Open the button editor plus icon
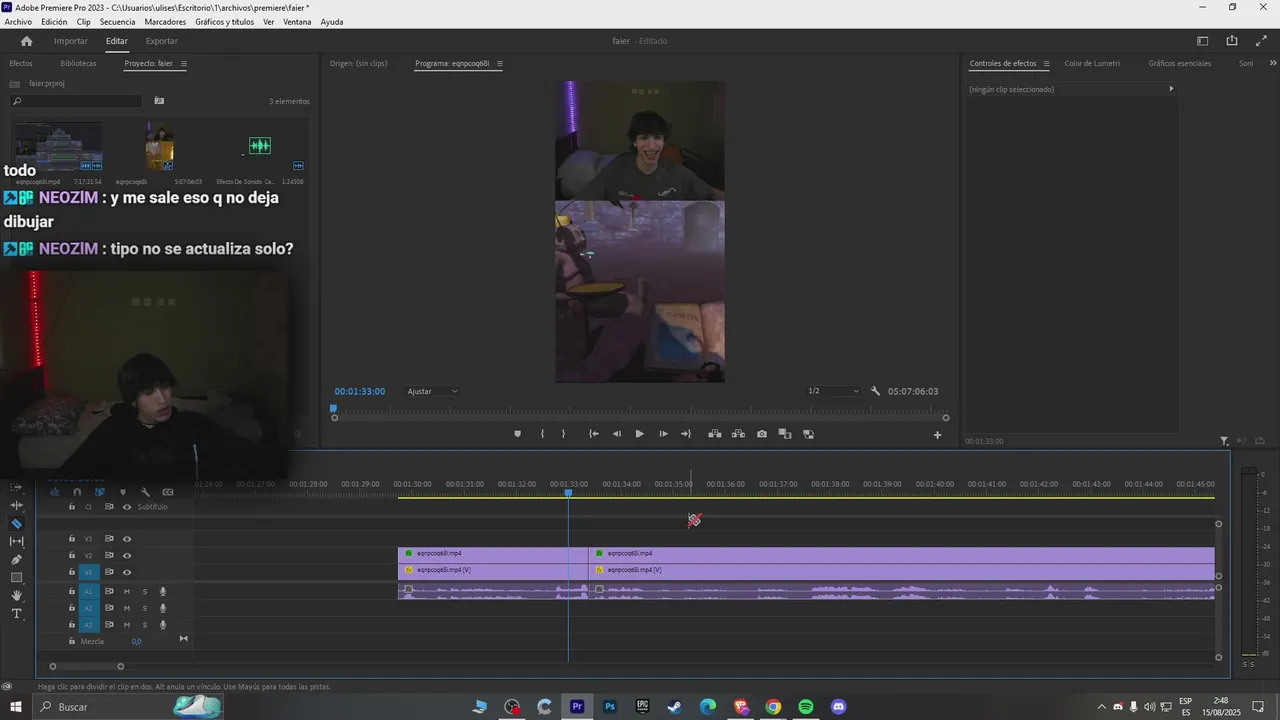Image resolution: width=1280 pixels, height=720 pixels. pos(937,434)
